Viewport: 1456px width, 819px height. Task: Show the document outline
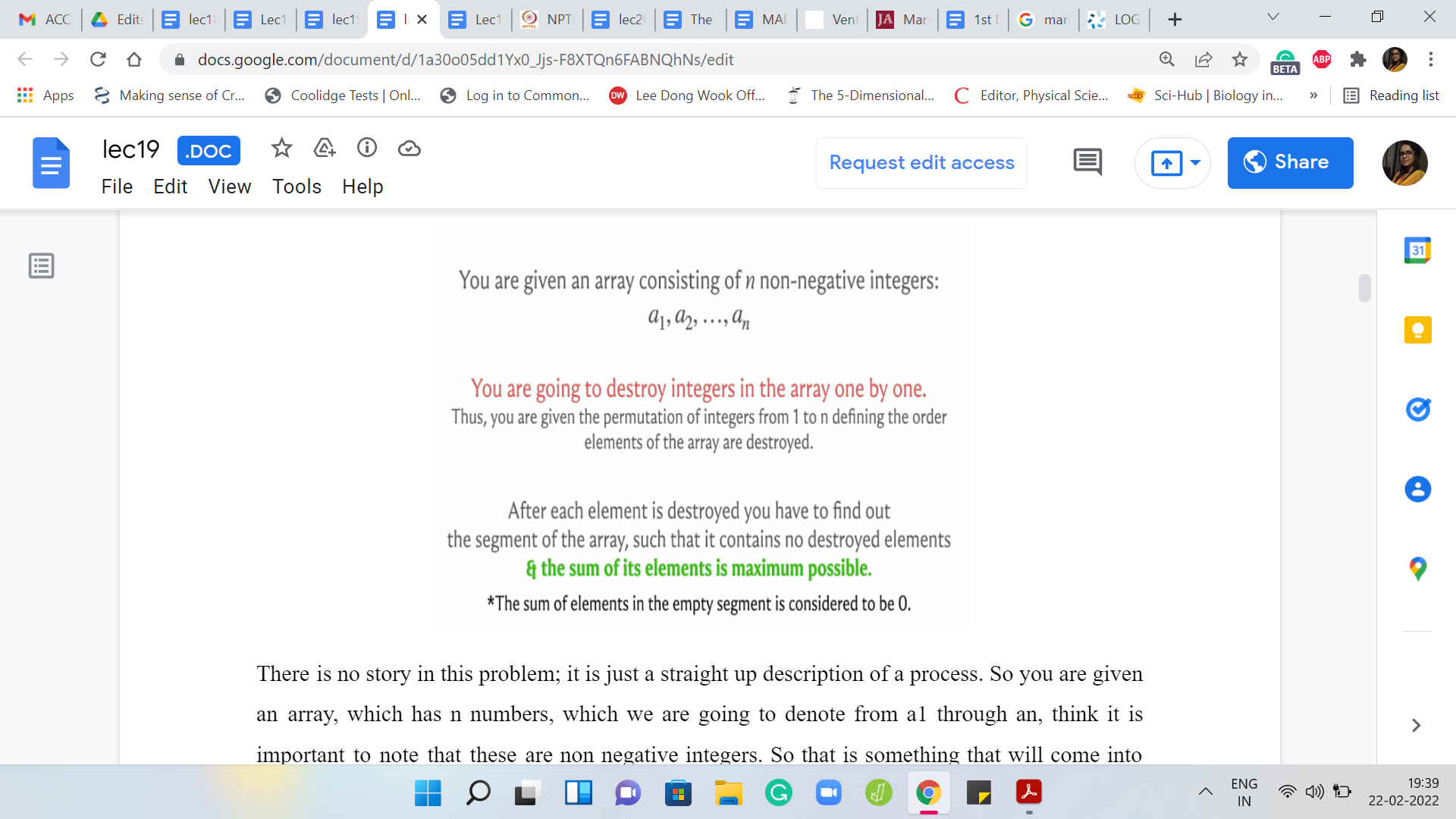(x=41, y=266)
